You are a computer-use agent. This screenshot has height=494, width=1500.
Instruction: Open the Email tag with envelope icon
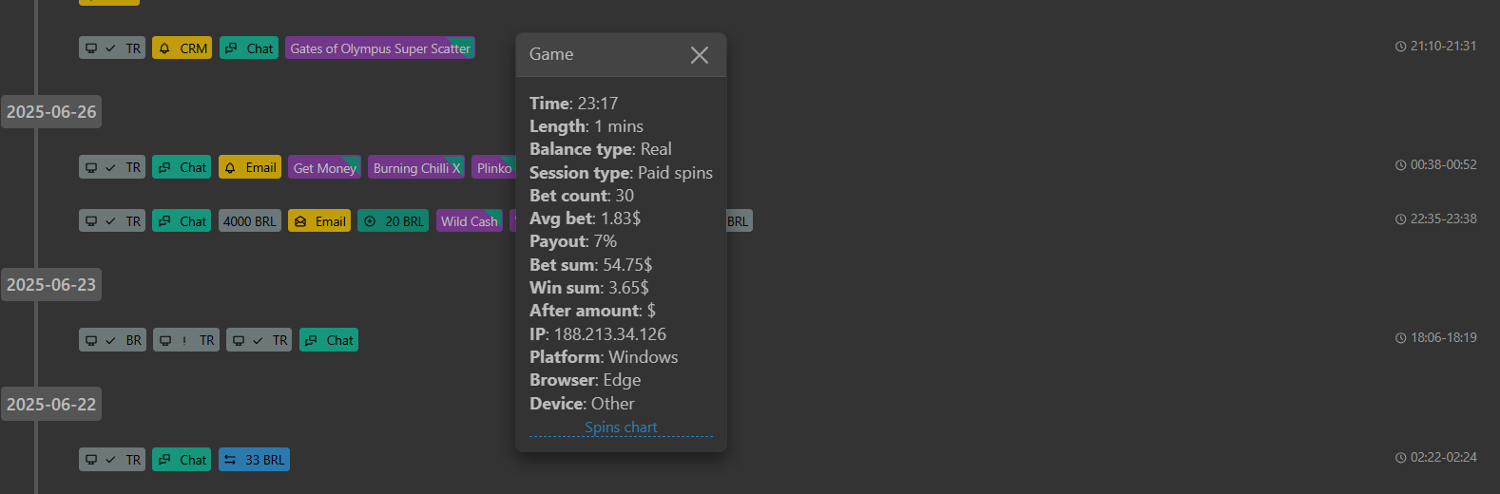coord(318,221)
